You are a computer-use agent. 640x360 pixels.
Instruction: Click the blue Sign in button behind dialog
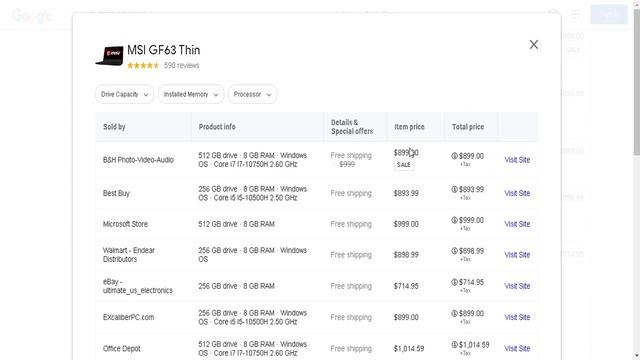(609, 14)
